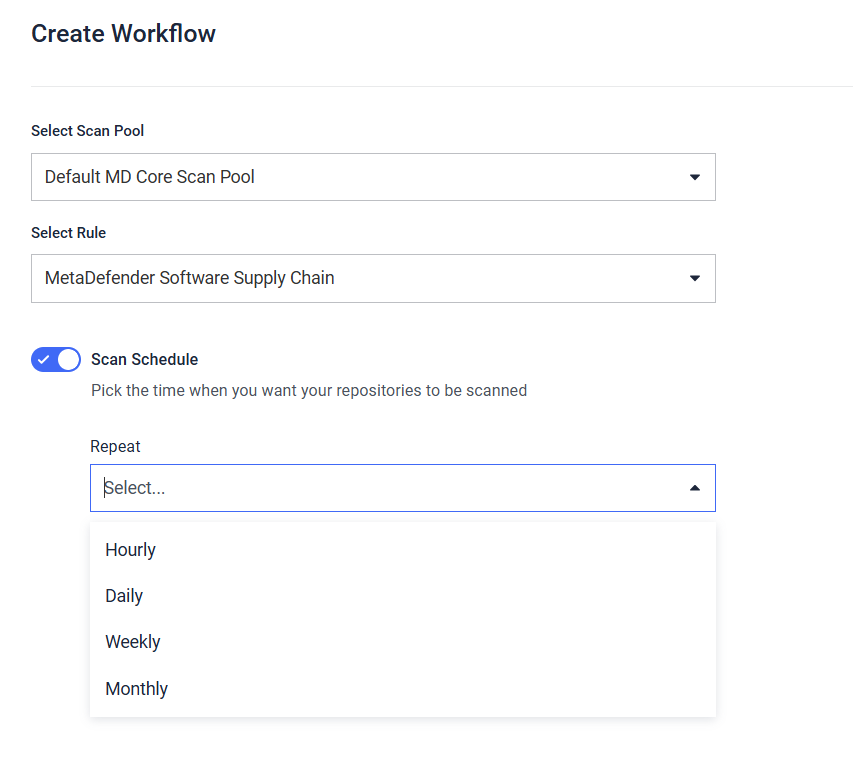Screen dimensions: 853x773
Task: Click the Select Rule dropdown caret icon
Action: point(695,279)
